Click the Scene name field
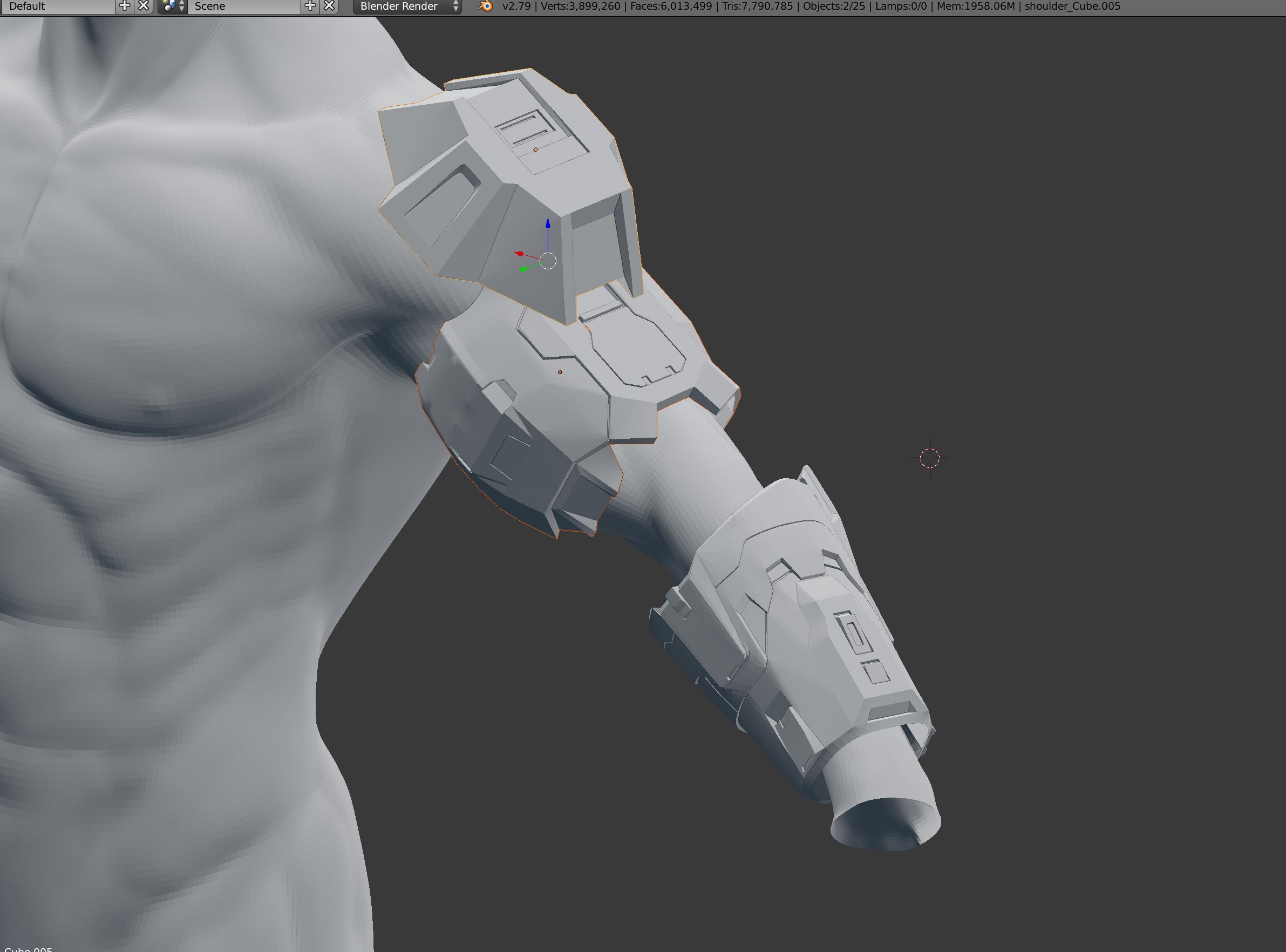This screenshot has height=952, width=1286. coord(245,6)
